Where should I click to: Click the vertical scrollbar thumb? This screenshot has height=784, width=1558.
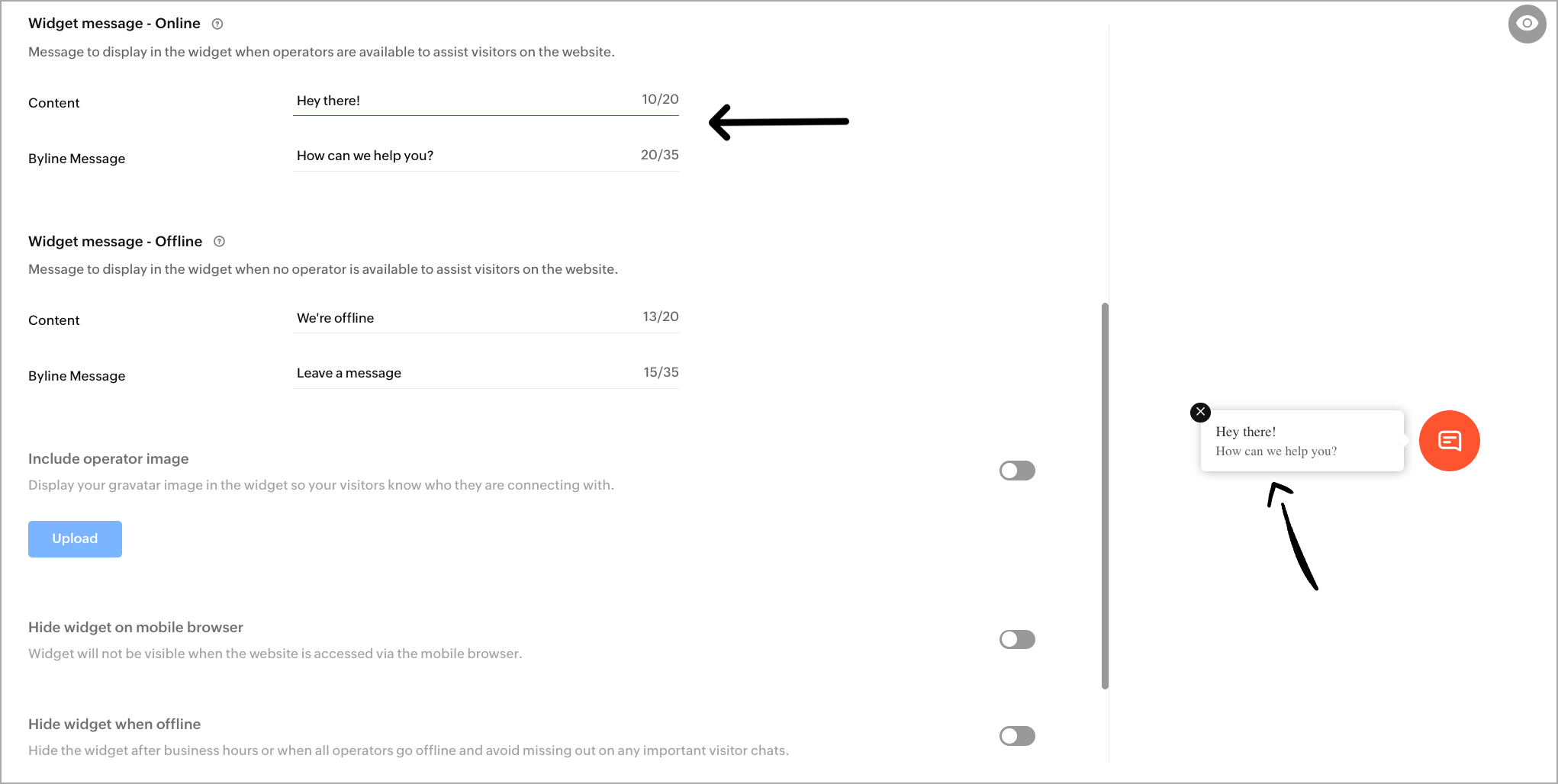(1105, 496)
